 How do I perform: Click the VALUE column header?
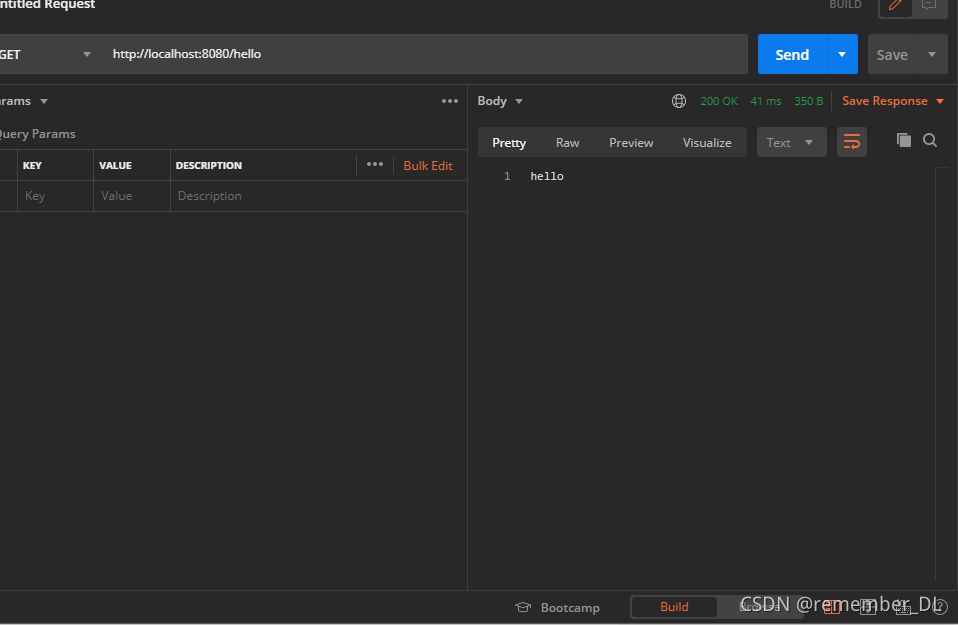point(115,166)
